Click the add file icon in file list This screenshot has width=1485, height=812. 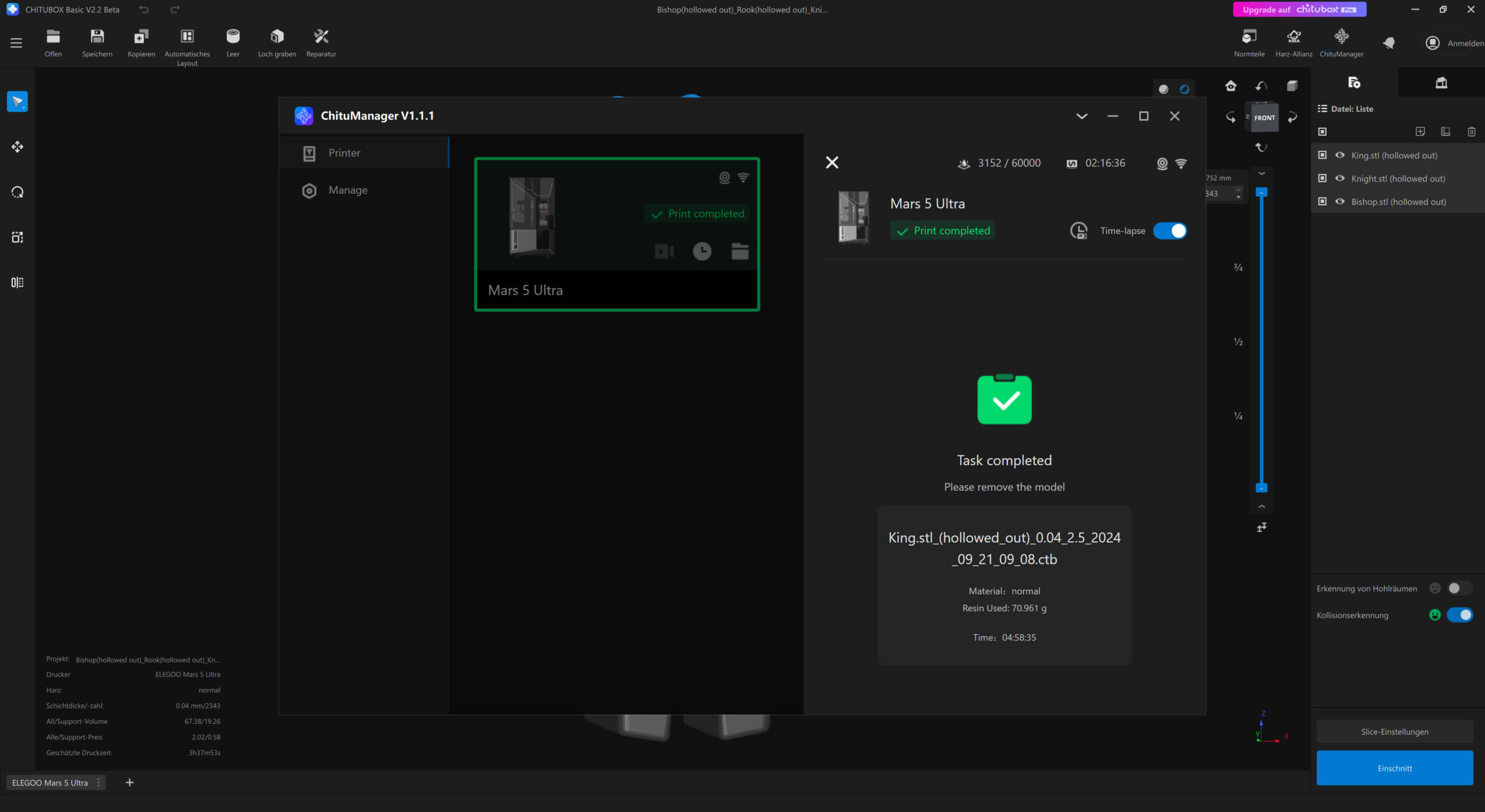click(1420, 132)
